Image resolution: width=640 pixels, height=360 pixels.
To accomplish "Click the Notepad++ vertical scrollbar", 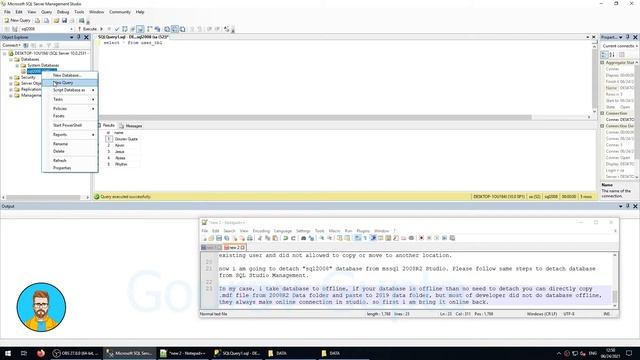I will (615, 280).
